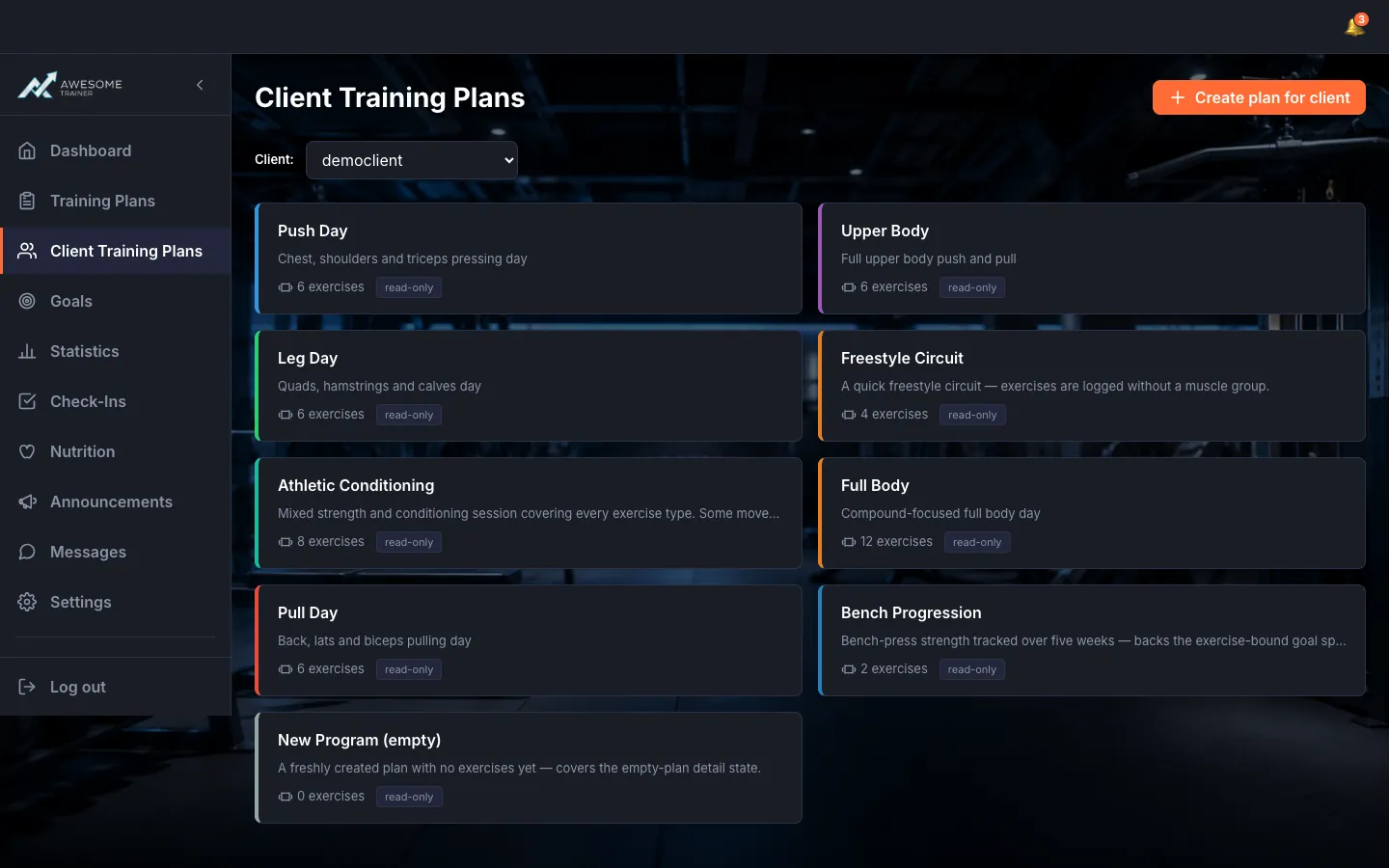This screenshot has height=868, width=1389.
Task: Open the Full Body plan title
Action: pyautogui.click(x=875, y=485)
